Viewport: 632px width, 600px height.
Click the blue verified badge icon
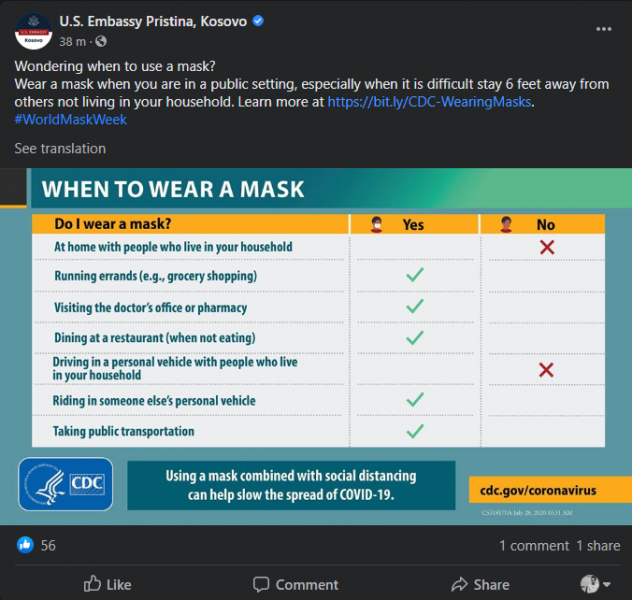tap(258, 21)
